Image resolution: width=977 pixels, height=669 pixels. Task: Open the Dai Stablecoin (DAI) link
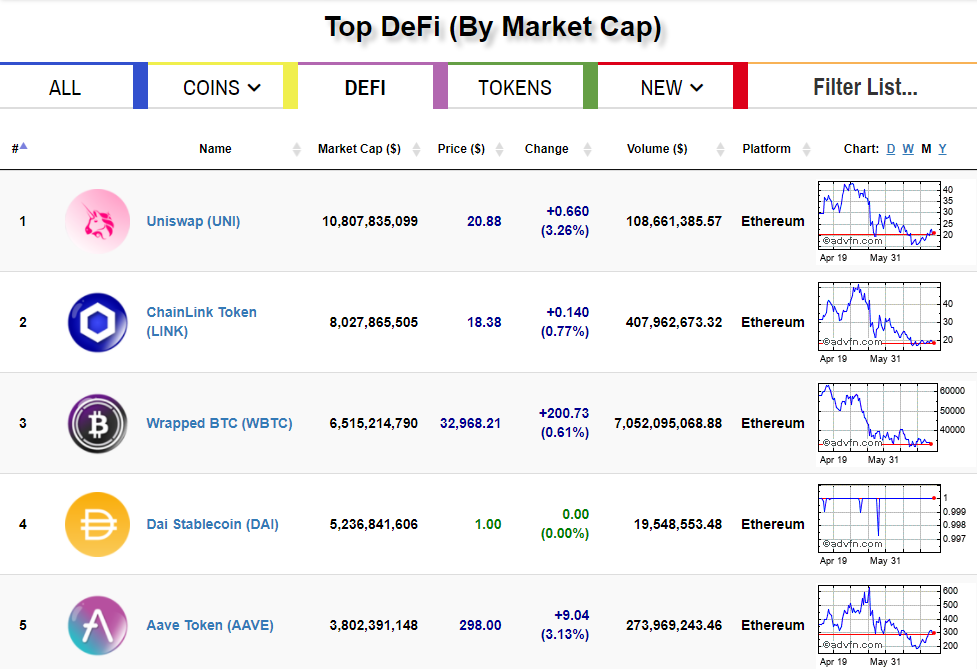click(212, 524)
